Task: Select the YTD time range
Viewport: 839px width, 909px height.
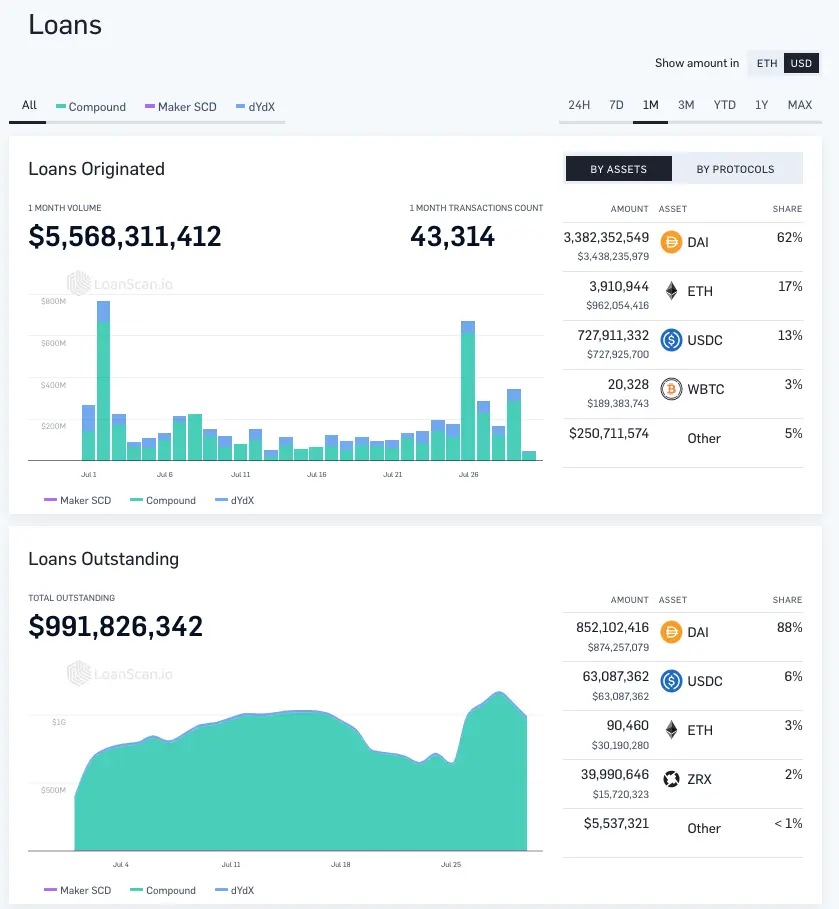Action: (x=724, y=105)
